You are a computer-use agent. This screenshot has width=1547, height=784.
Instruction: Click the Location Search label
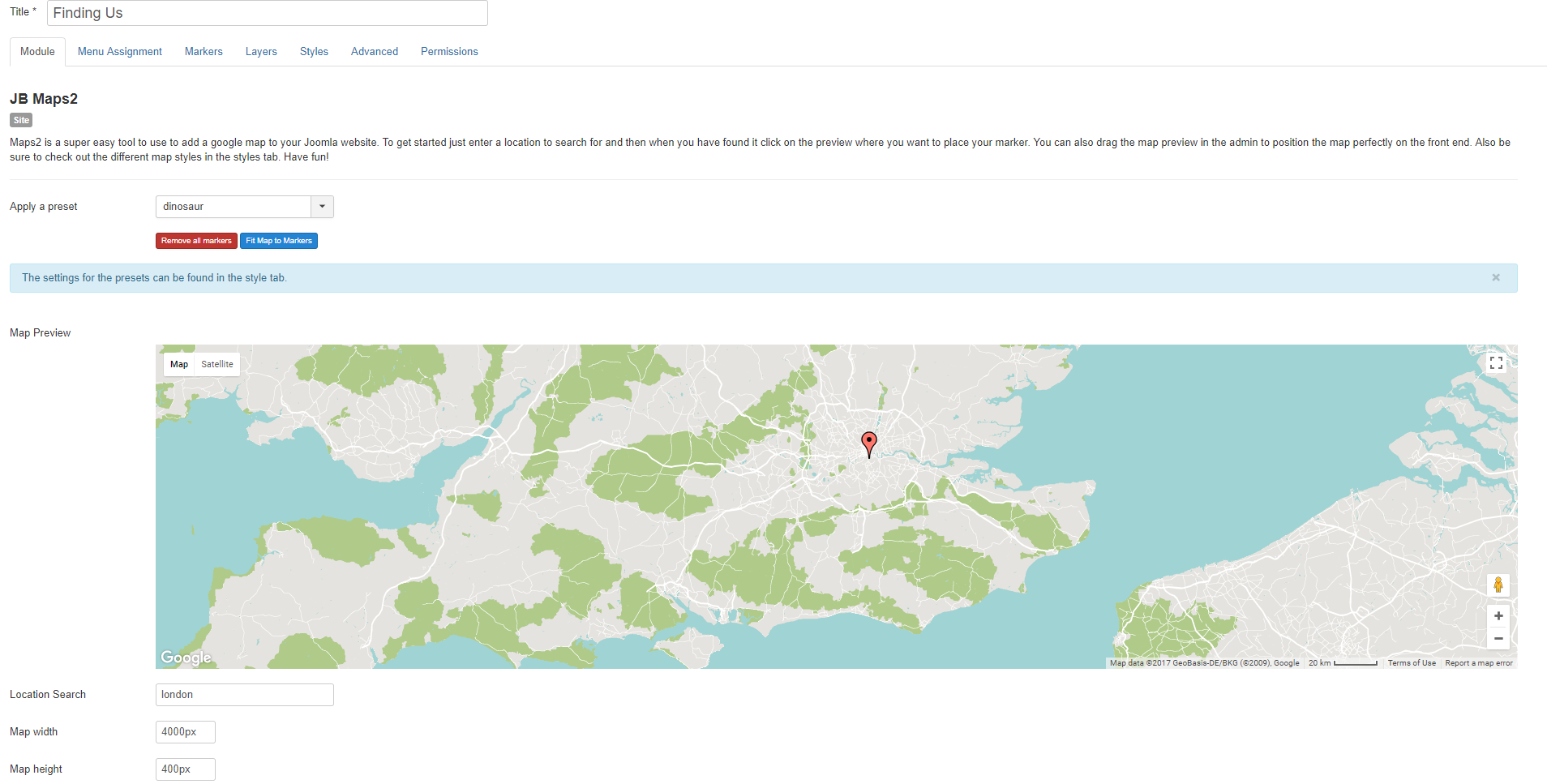pos(48,695)
